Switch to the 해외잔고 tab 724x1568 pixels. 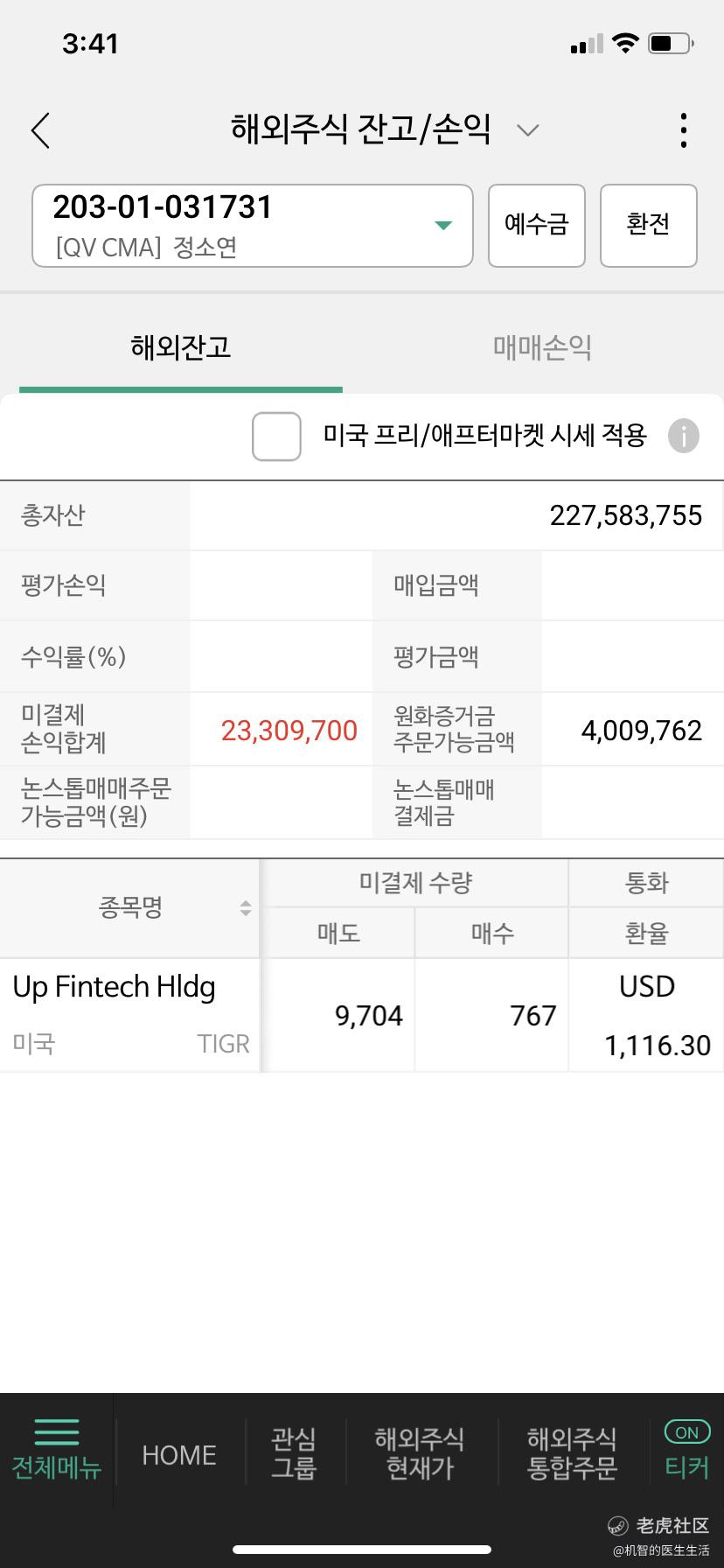[180, 347]
